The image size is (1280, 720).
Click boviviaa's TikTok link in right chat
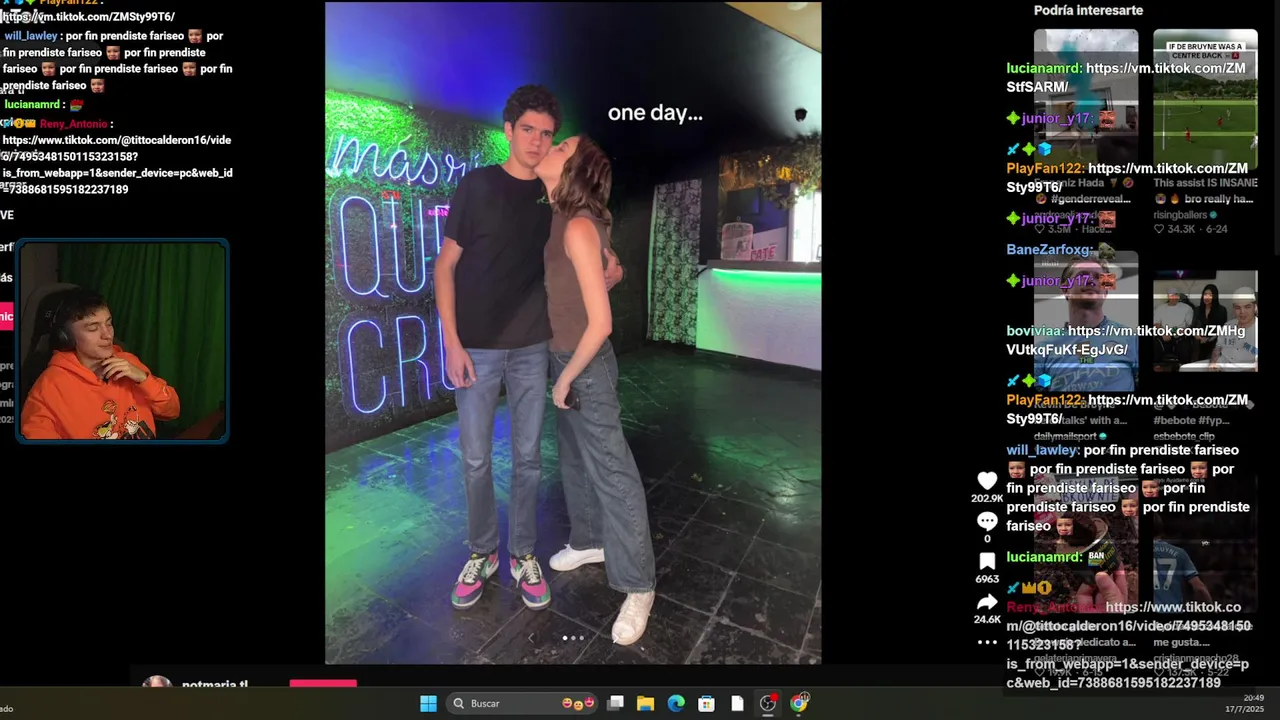[1126, 340]
